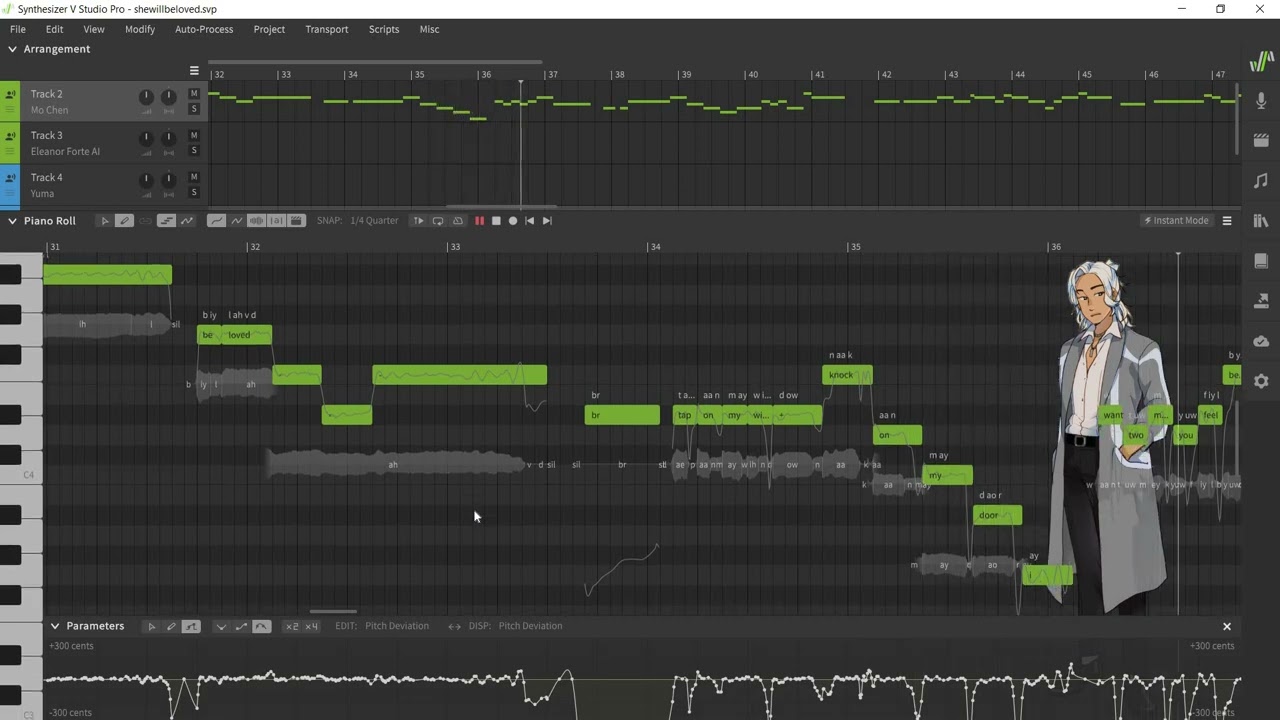This screenshot has height=720, width=1280.
Task: Open the cloud icon panel in right sidebar
Action: pyautogui.click(x=1261, y=341)
